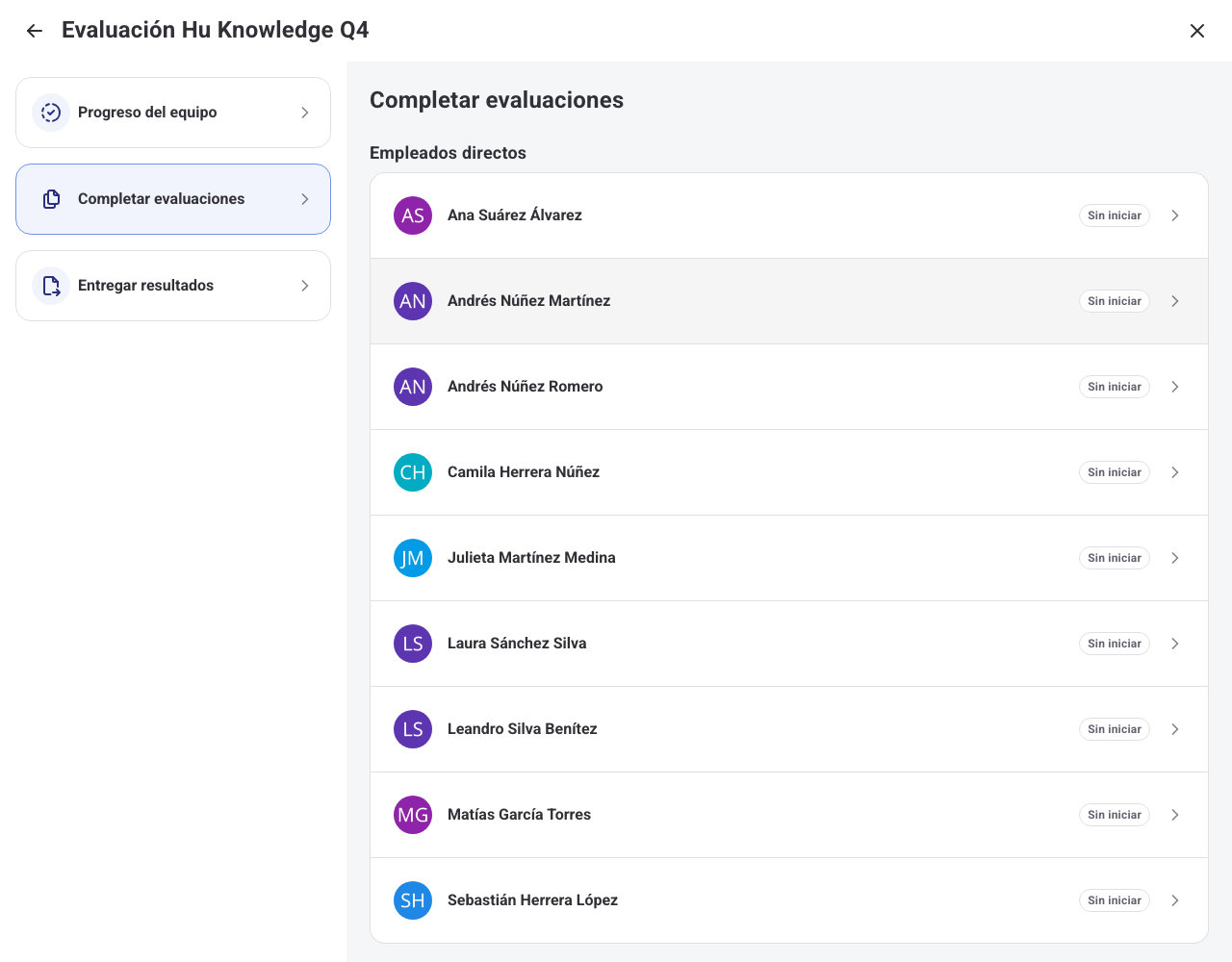Viewport: 1232px width, 962px height.
Task: Open the Entregar resultados section
Action: point(173,286)
